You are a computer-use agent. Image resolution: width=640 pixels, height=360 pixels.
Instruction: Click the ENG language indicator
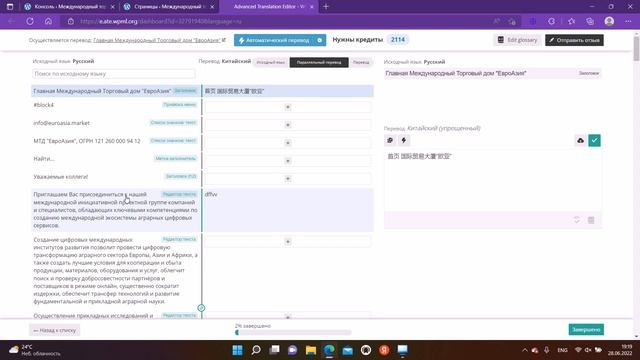[562, 350]
